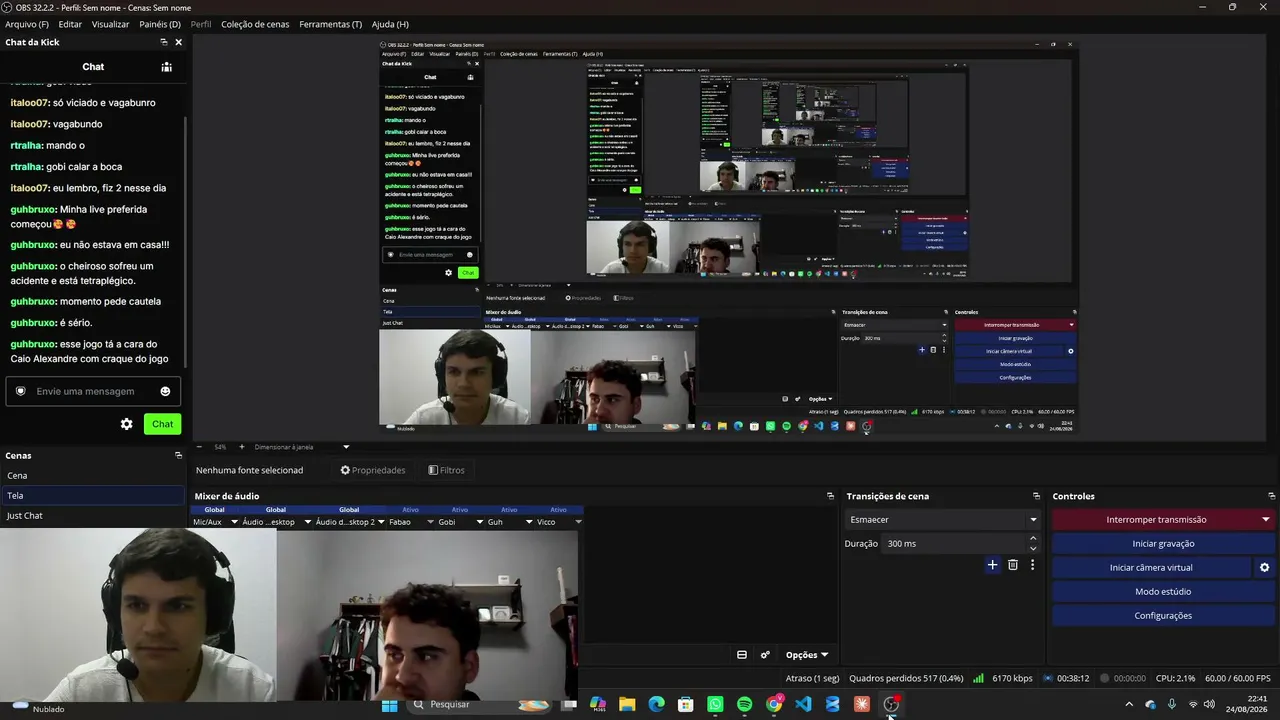Show hidden system tray icons
Viewport: 1280px width, 720px height.
tap(1129, 704)
